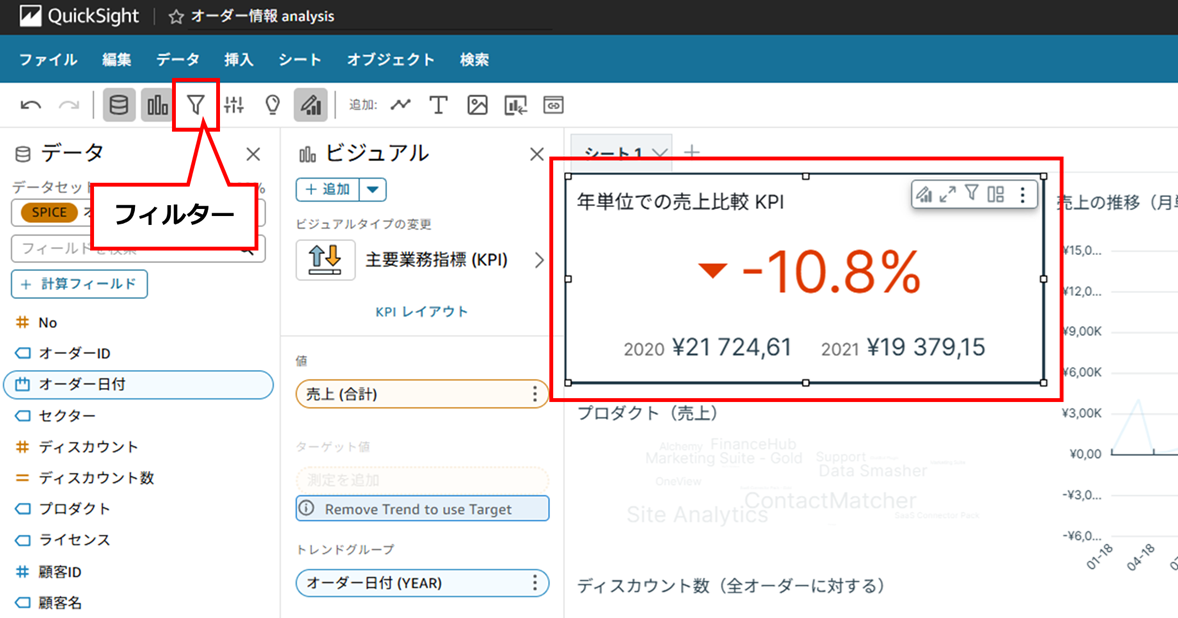Open the ファイル menu
The image size is (1178, 618).
[x=48, y=59]
